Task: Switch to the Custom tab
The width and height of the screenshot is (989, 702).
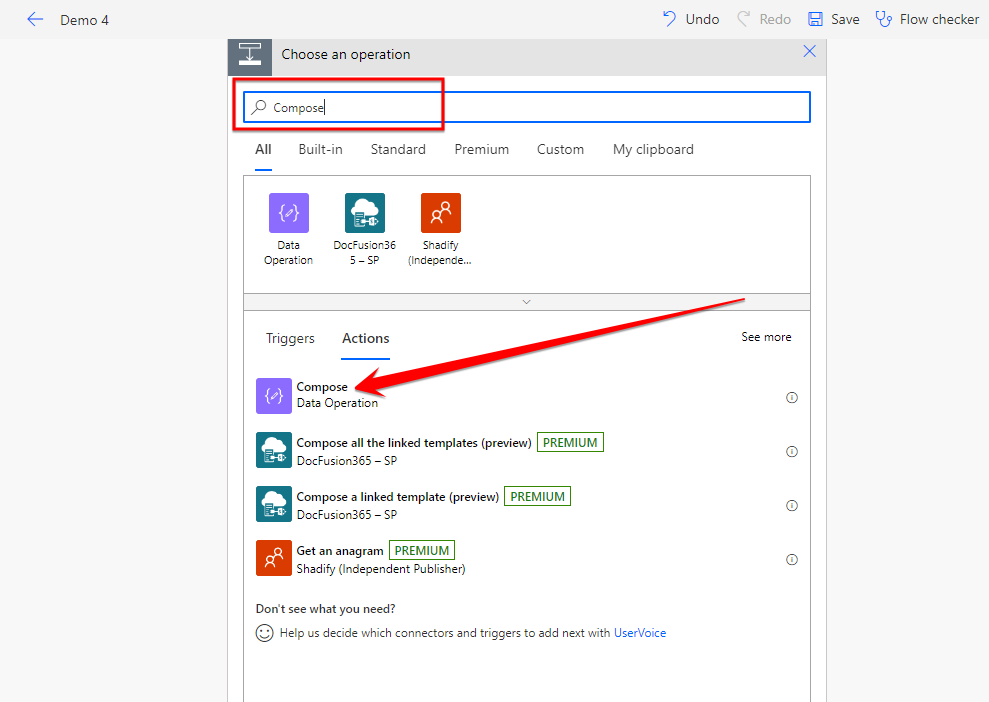Action: [560, 149]
